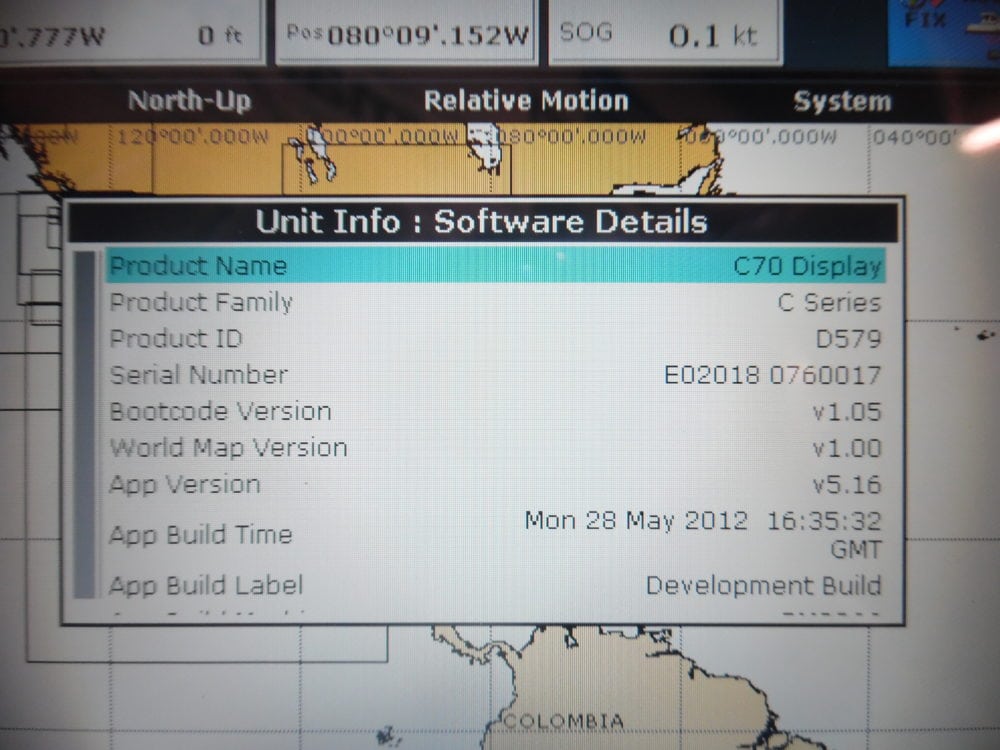Screen dimensions: 1000x750
Task: Select the Product Family row label
Action: click(201, 302)
